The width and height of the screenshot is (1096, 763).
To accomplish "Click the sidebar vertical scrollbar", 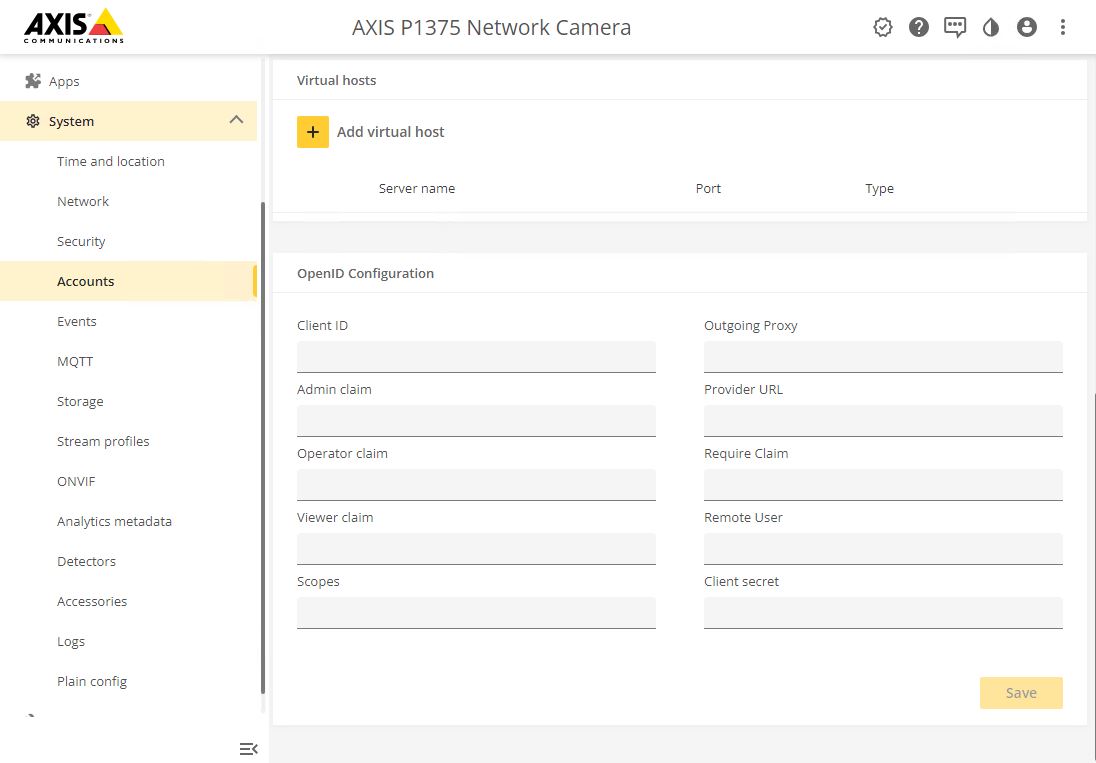I will (x=263, y=447).
